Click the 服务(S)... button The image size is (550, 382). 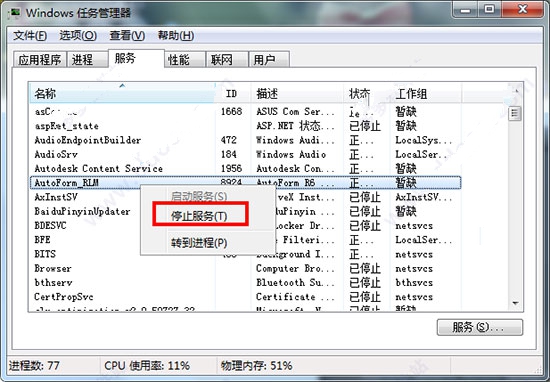(x=479, y=327)
